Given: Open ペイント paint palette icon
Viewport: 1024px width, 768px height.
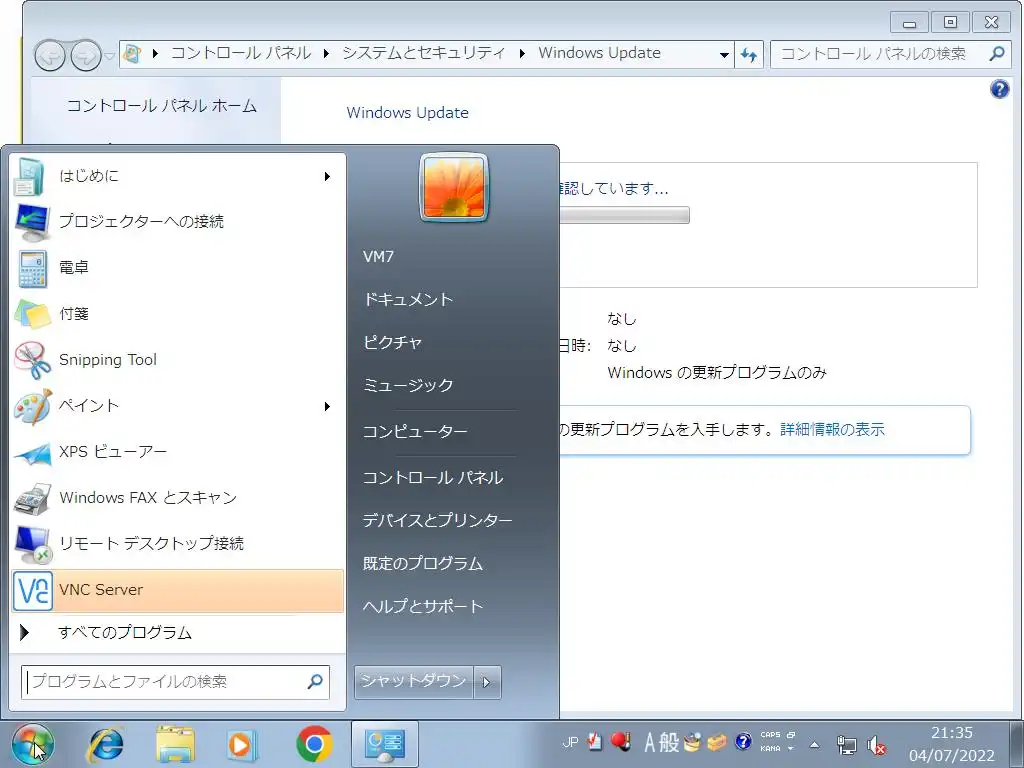Looking at the screenshot, I should coord(33,406).
